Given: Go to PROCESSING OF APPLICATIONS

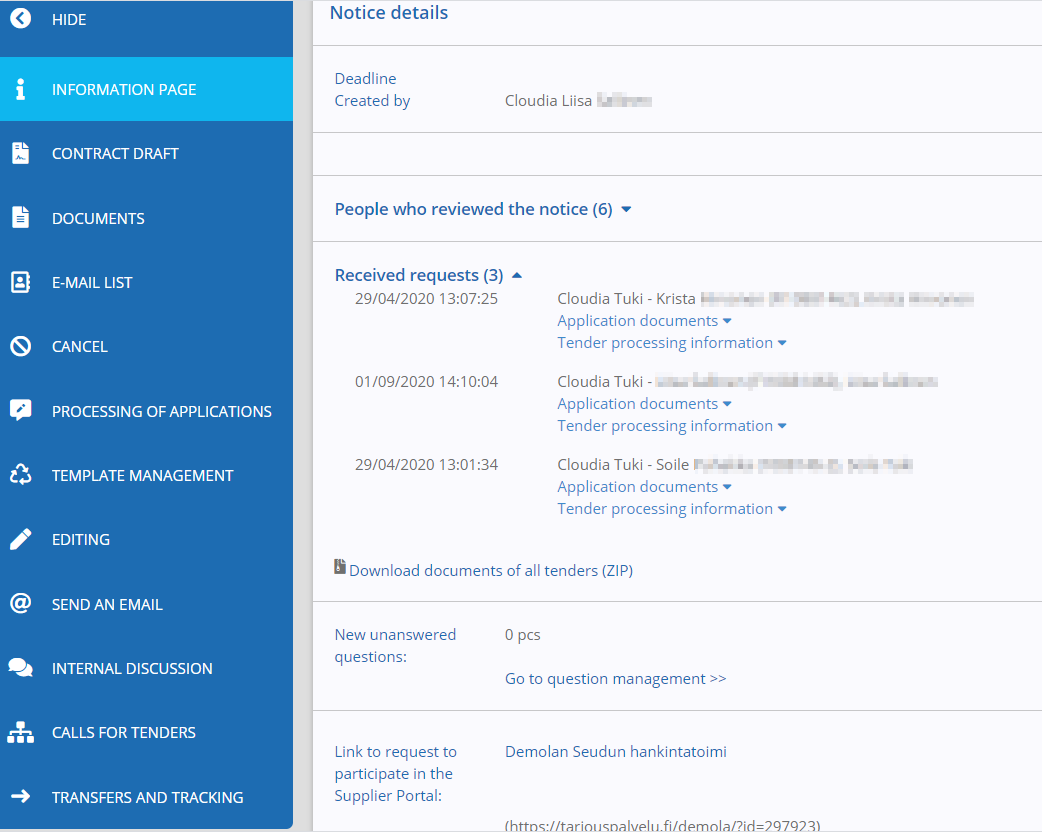Looking at the screenshot, I should click(x=146, y=411).
